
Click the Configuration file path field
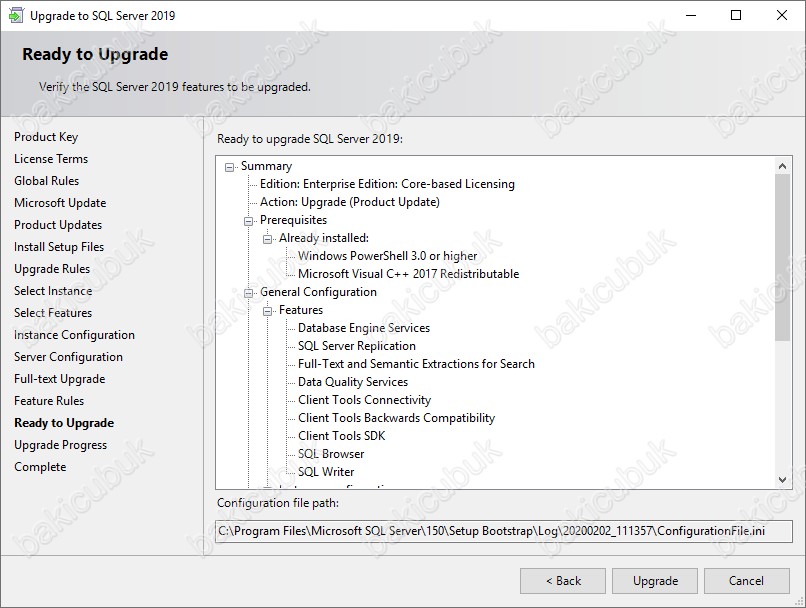504,531
